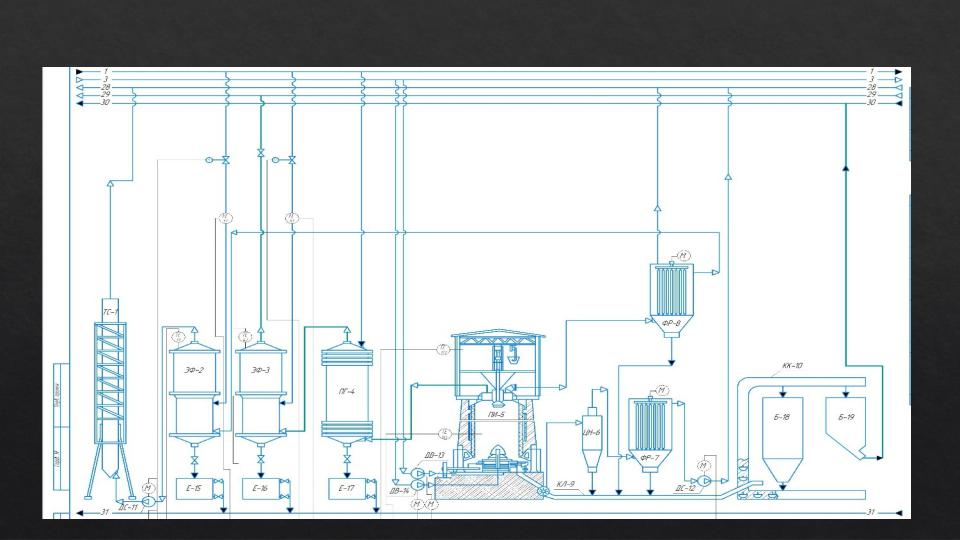The image size is (960, 540).
Task: Select the Б-19 bunker label
Action: 846,417
